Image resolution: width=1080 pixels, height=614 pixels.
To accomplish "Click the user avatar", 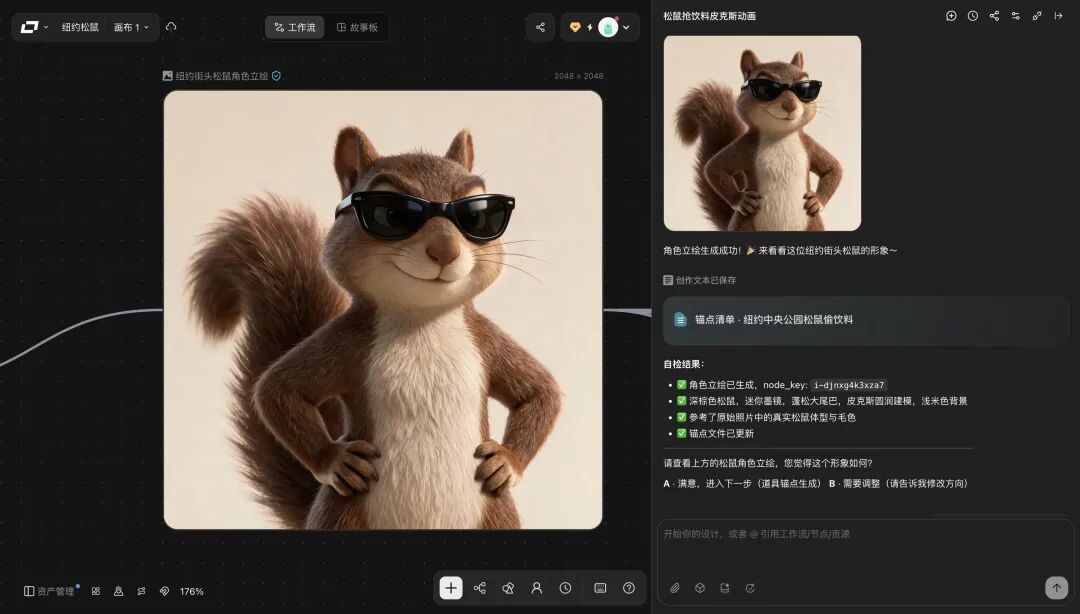I will [x=608, y=27].
